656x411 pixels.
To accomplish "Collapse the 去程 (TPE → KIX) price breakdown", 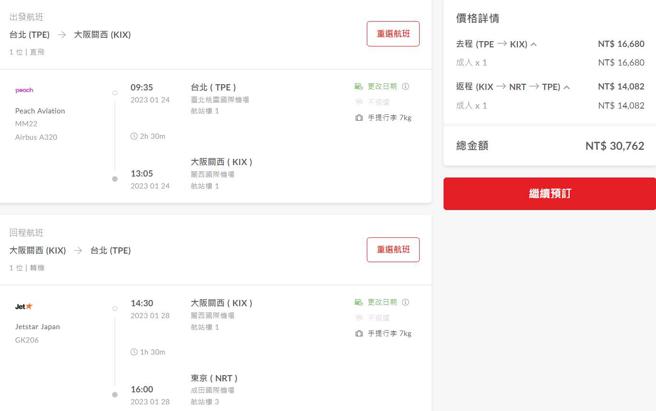I will pyautogui.click(x=533, y=44).
